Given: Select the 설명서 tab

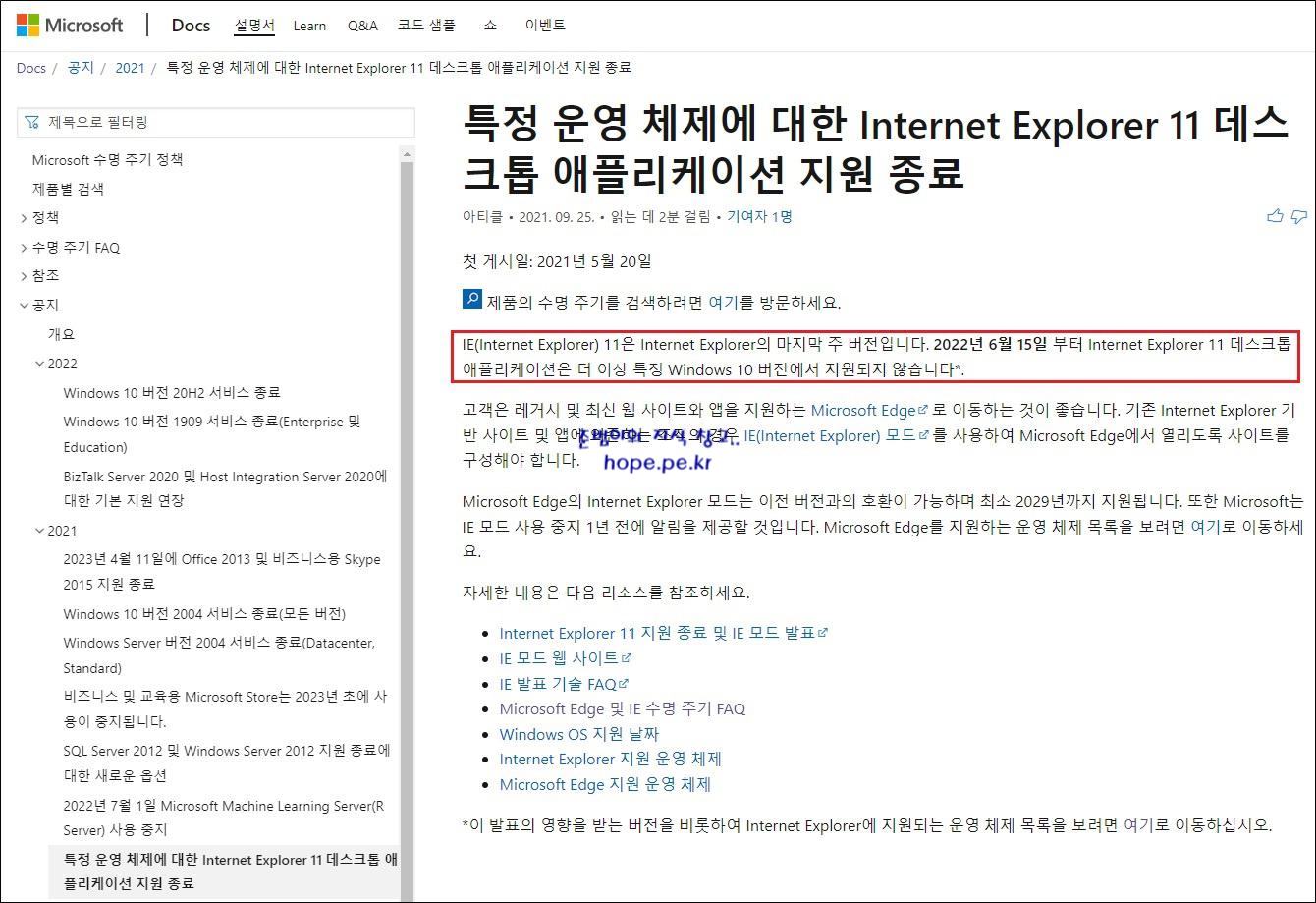Looking at the screenshot, I should pyautogui.click(x=254, y=25).
